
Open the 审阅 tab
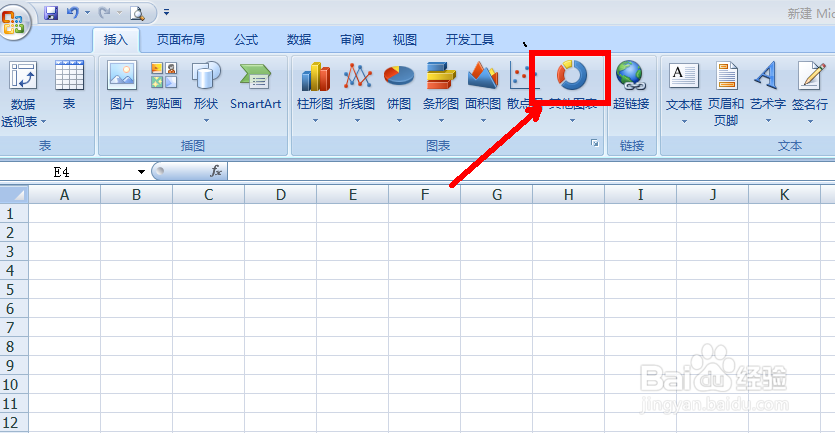click(352, 40)
